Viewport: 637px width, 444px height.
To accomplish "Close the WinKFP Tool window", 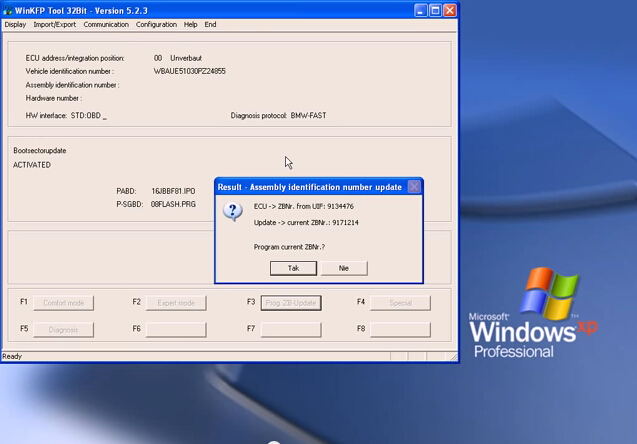I will click(450, 11).
